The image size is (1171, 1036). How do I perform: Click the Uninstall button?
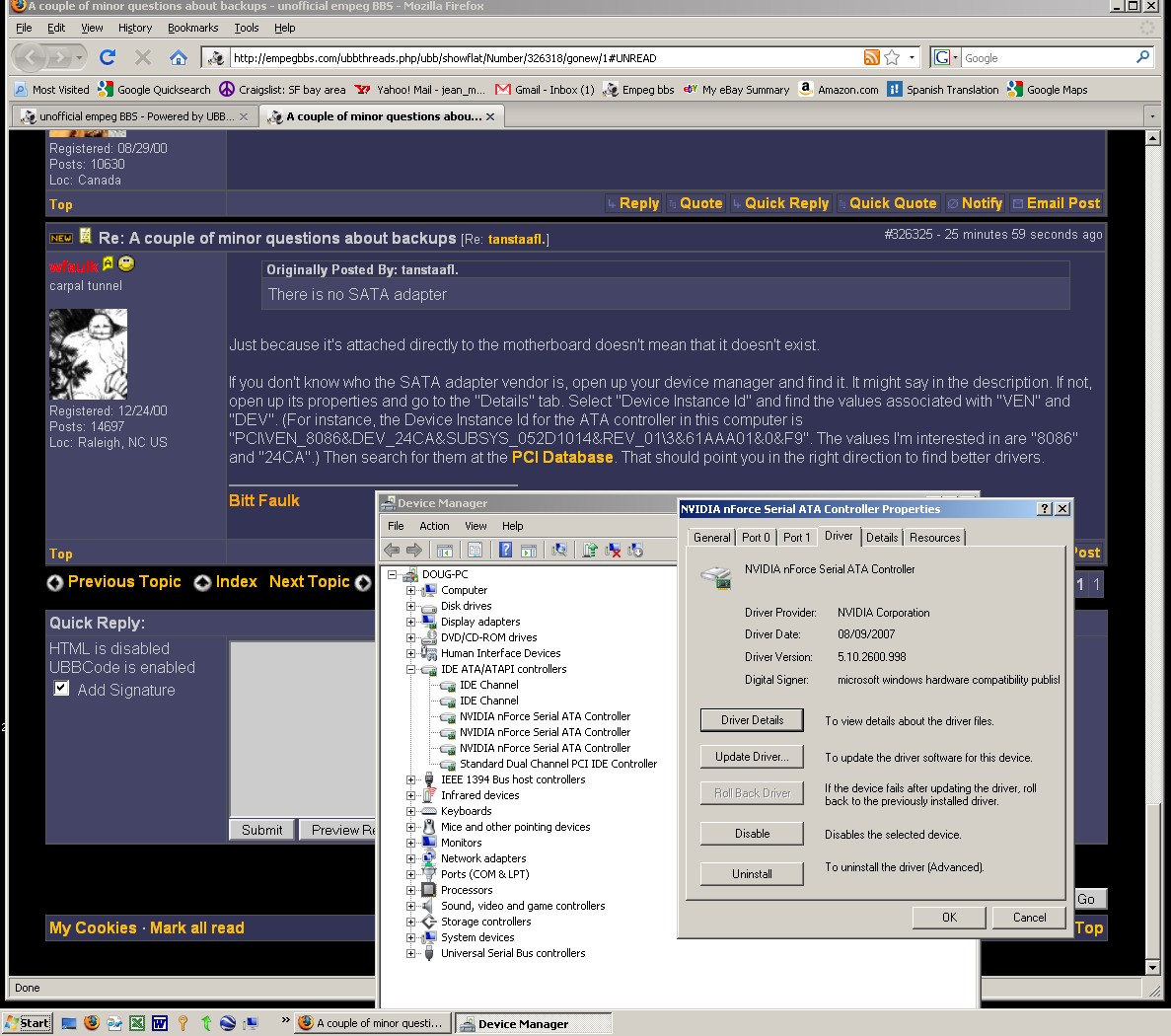(x=752, y=874)
